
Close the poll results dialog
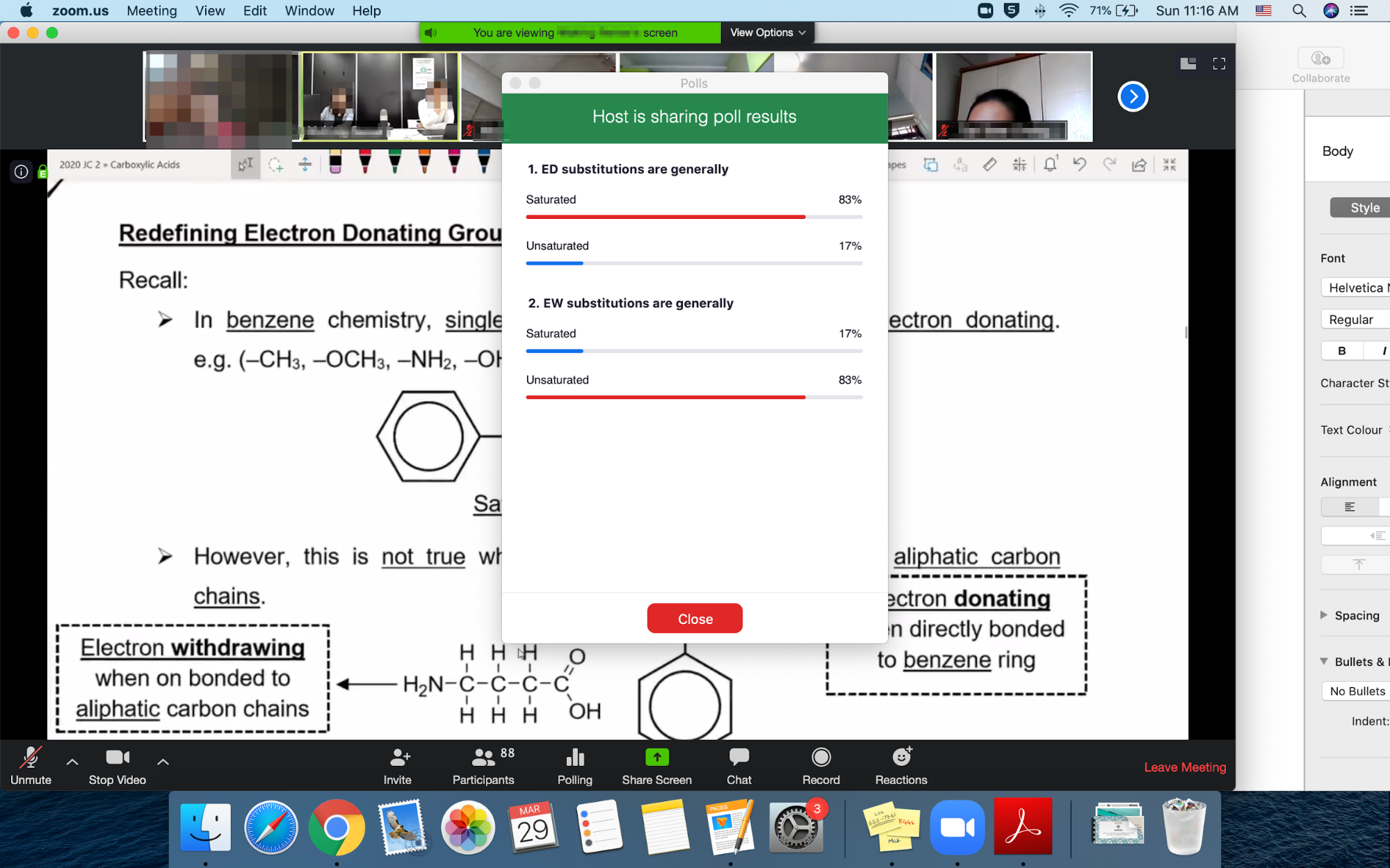coord(694,619)
